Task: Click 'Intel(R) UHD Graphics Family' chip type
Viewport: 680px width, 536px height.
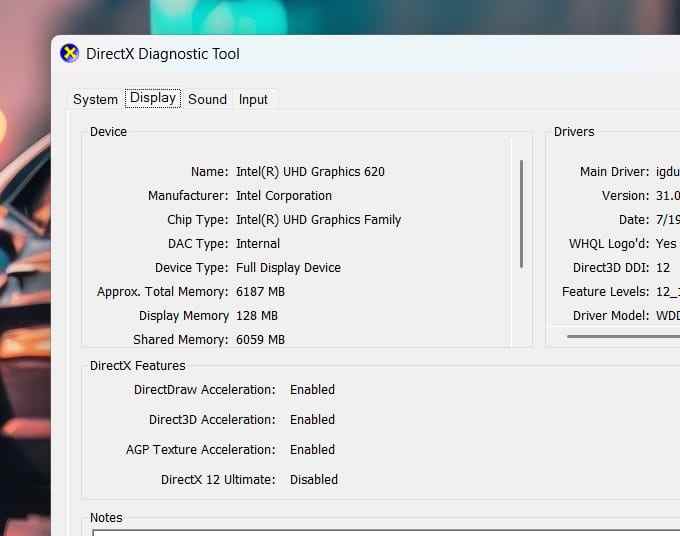Action: [318, 220]
